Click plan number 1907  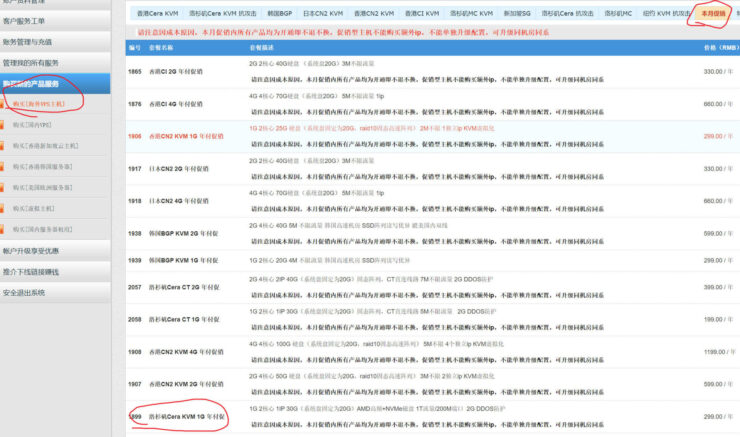tap(135, 384)
